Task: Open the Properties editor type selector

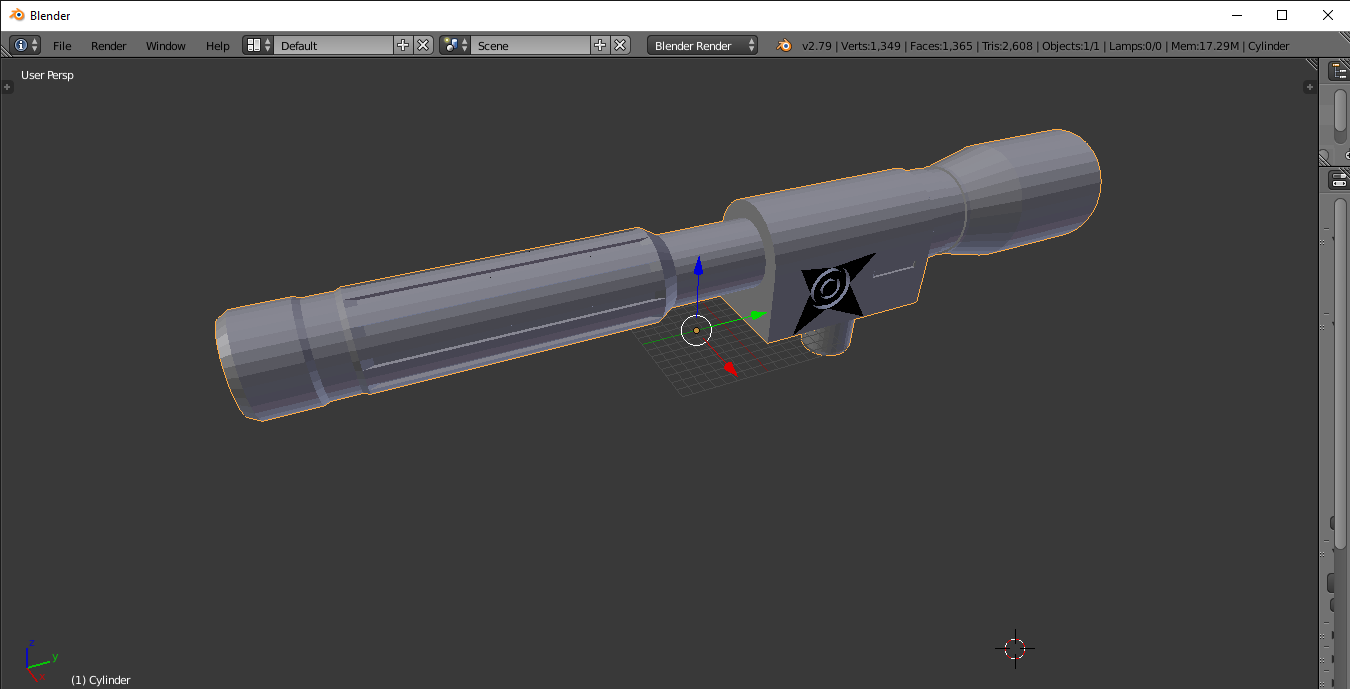Action: 1339,181
